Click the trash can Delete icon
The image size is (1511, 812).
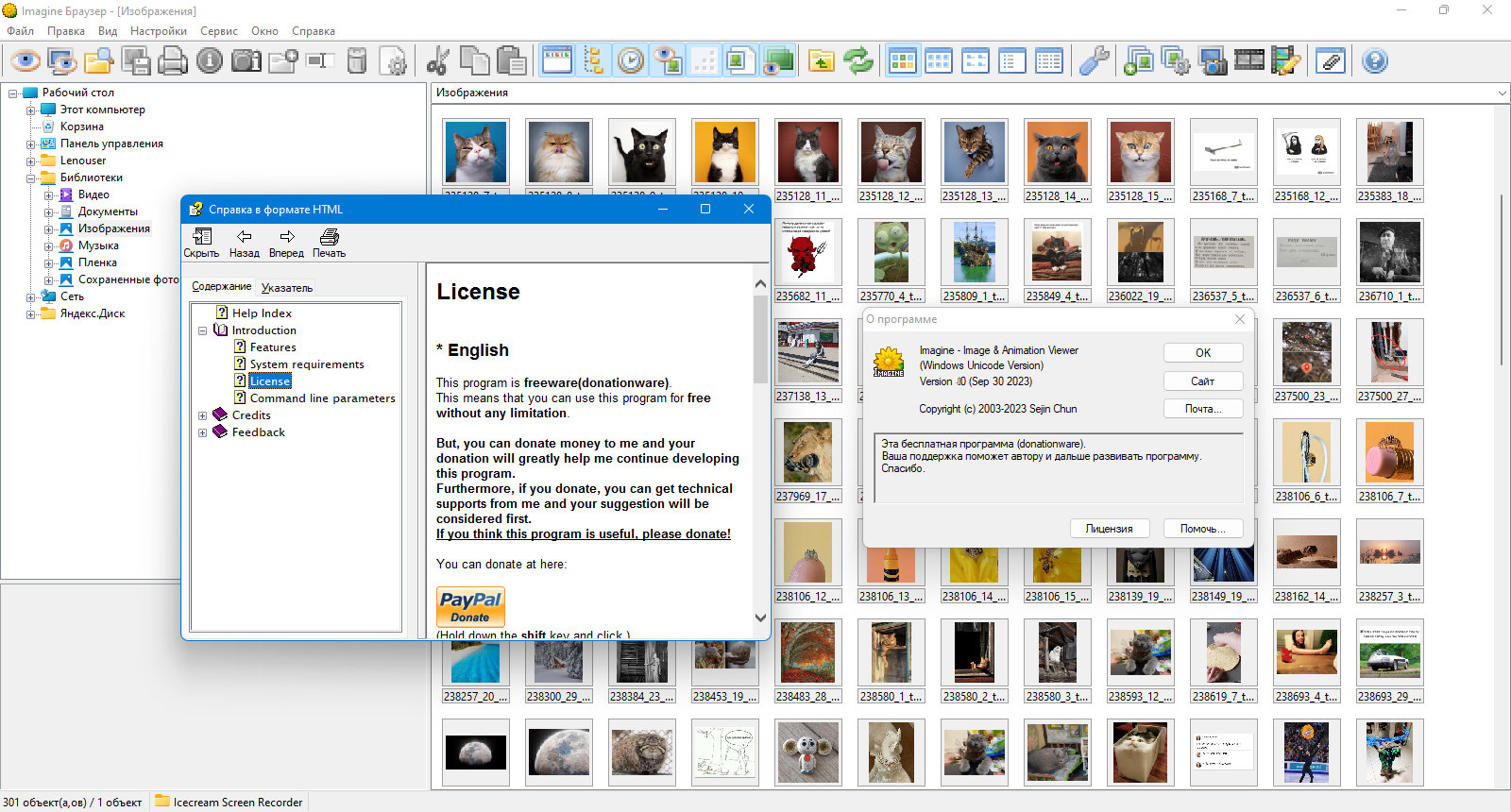[357, 61]
